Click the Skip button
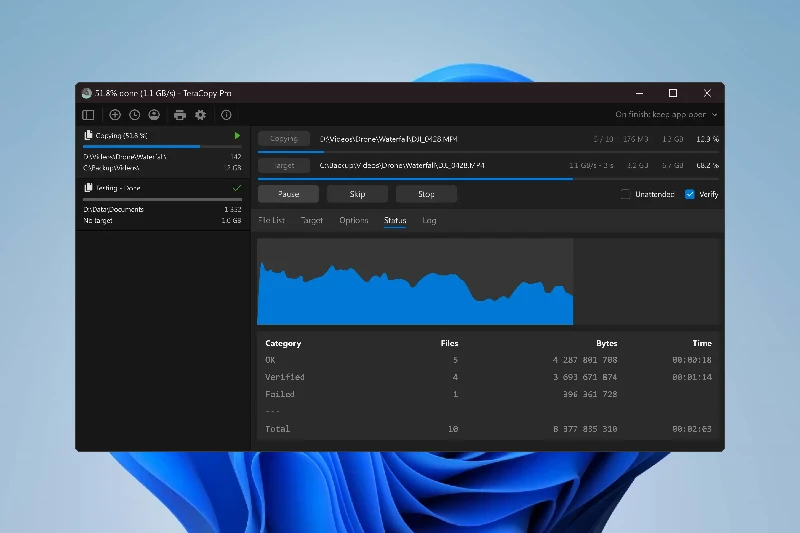Screen dimensions: 800x533 [357, 194]
